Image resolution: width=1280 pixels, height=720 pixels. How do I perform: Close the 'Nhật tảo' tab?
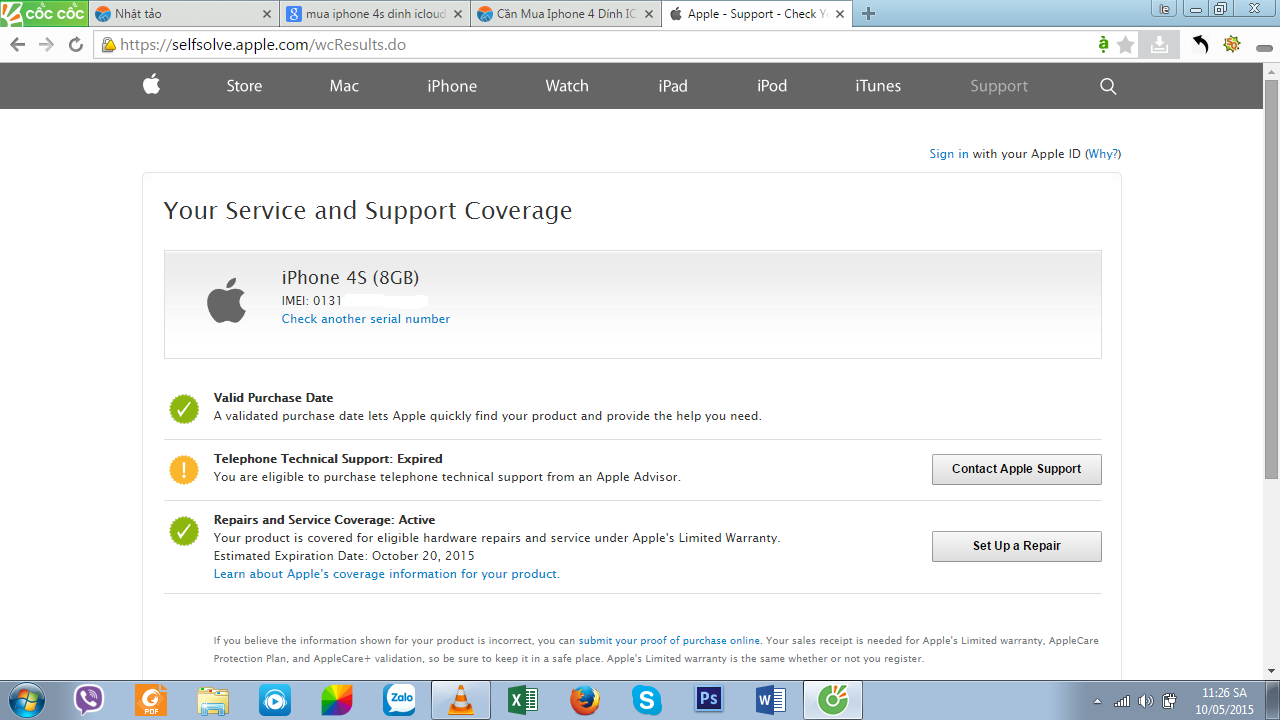click(266, 14)
